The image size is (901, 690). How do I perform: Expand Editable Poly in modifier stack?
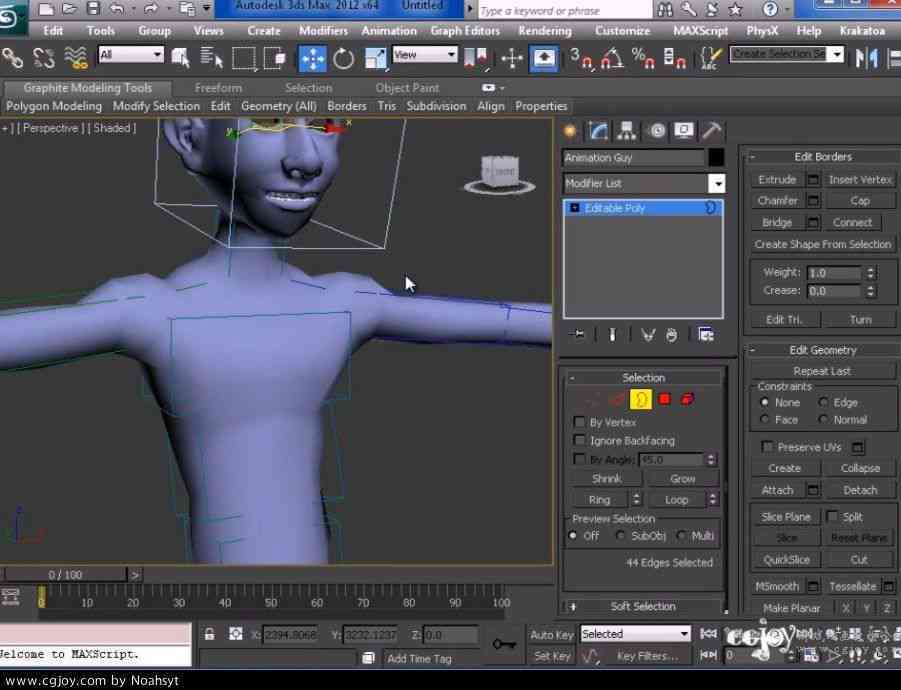coord(573,208)
